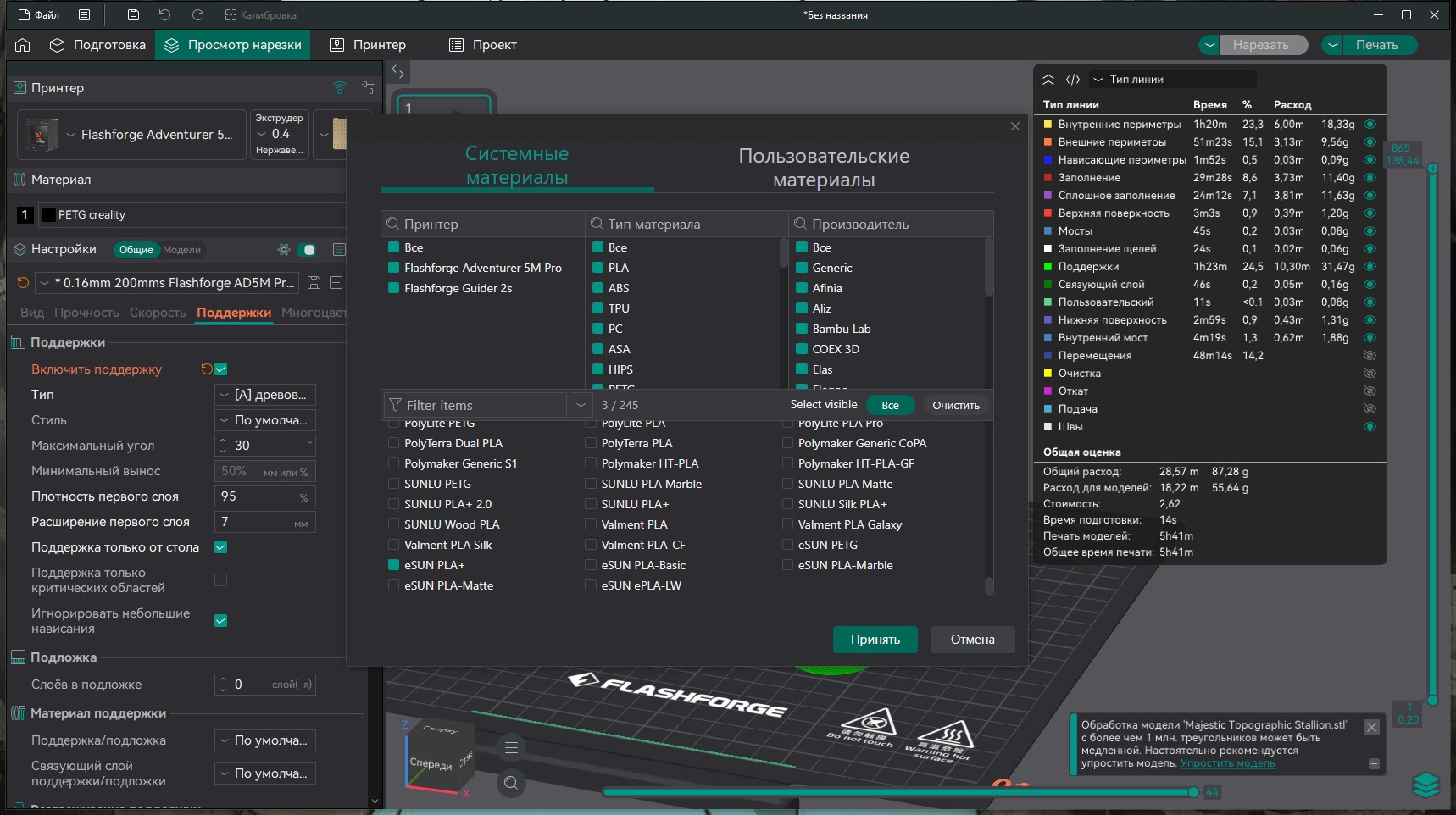Click the save icon in title bar
The width and height of the screenshot is (1456, 815).
[133, 15]
